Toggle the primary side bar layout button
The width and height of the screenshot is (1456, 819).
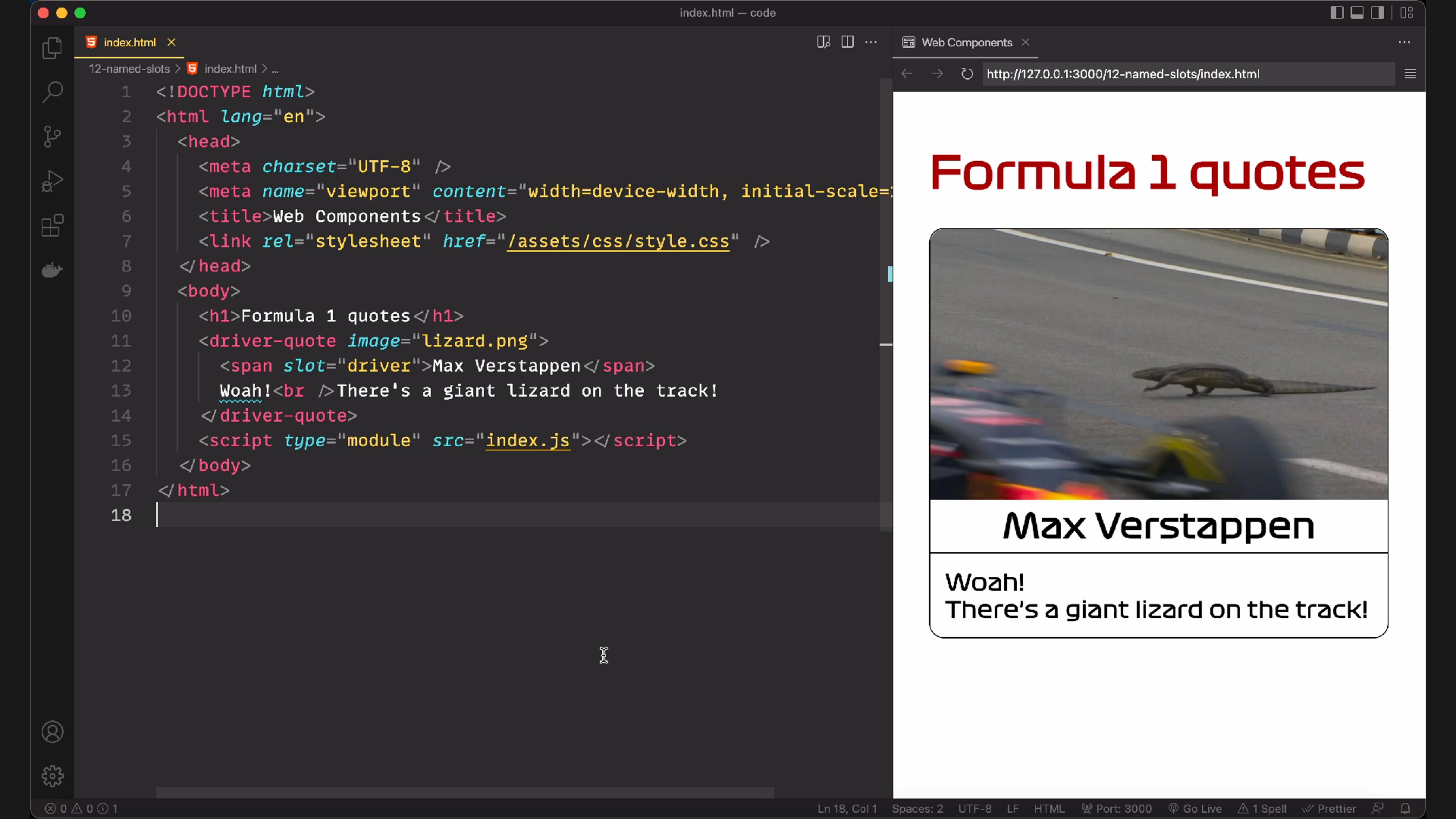[1337, 13]
